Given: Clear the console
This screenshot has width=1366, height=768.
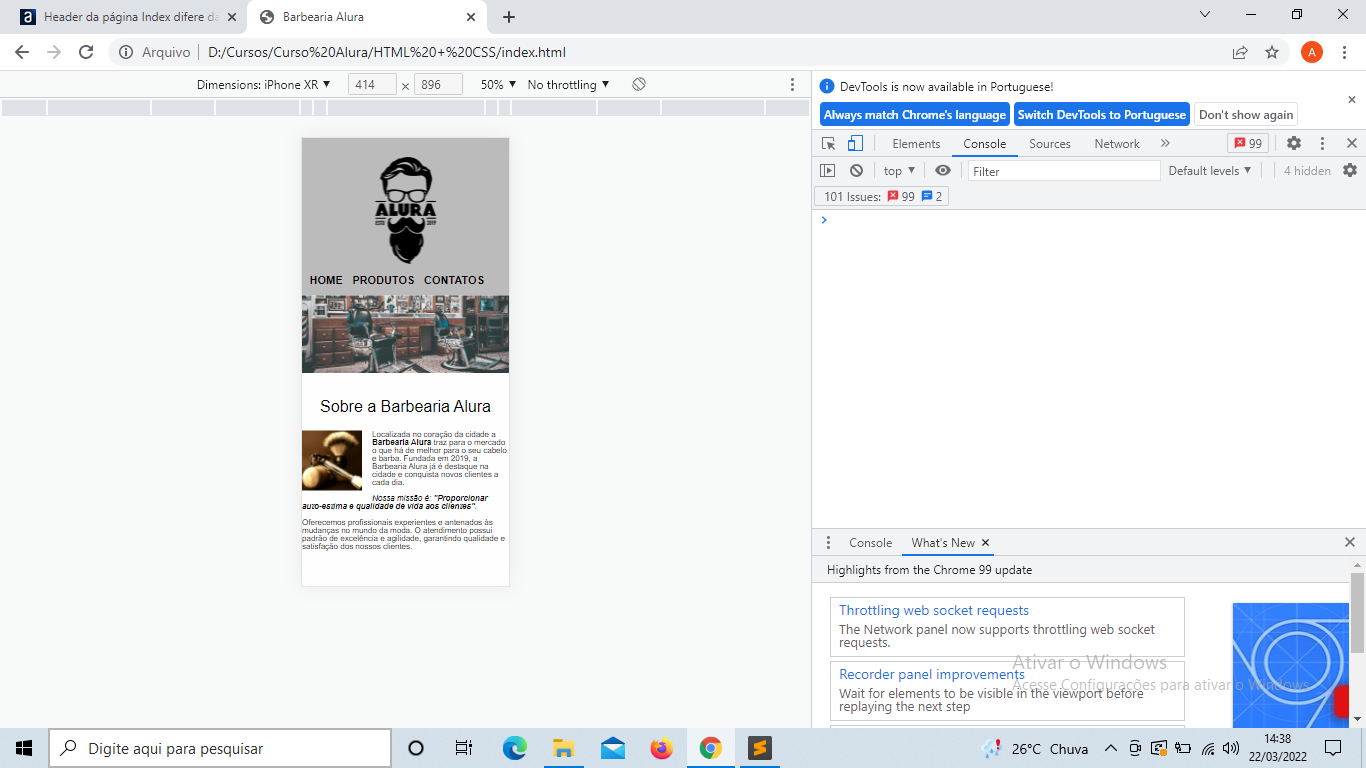Looking at the screenshot, I should 856,171.
